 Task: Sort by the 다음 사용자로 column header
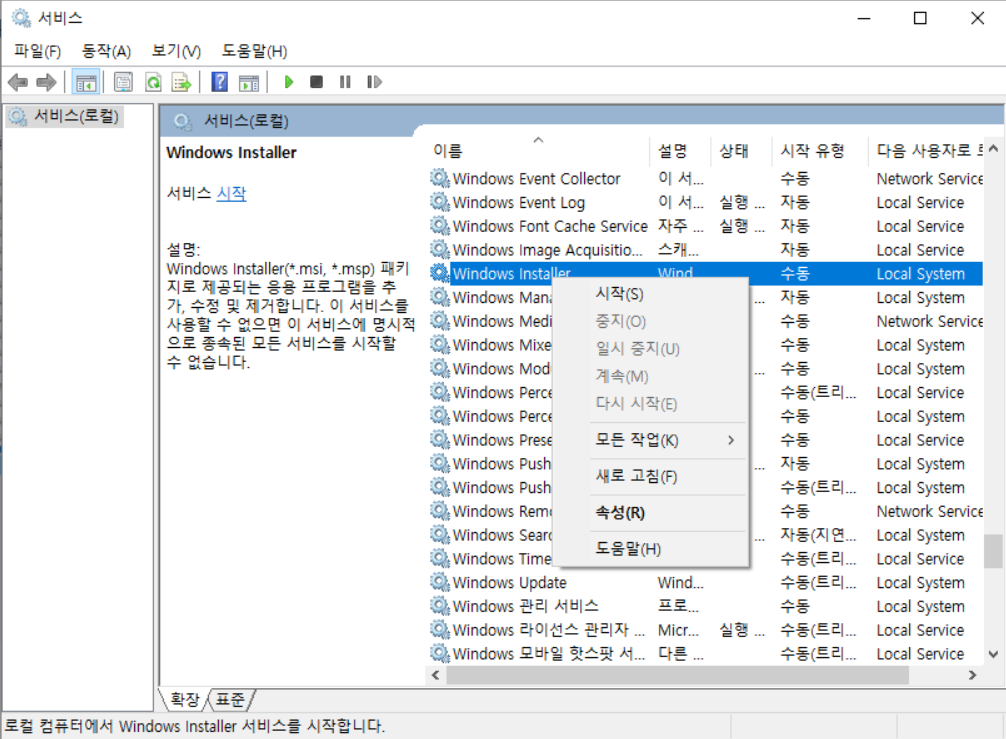pos(926,151)
